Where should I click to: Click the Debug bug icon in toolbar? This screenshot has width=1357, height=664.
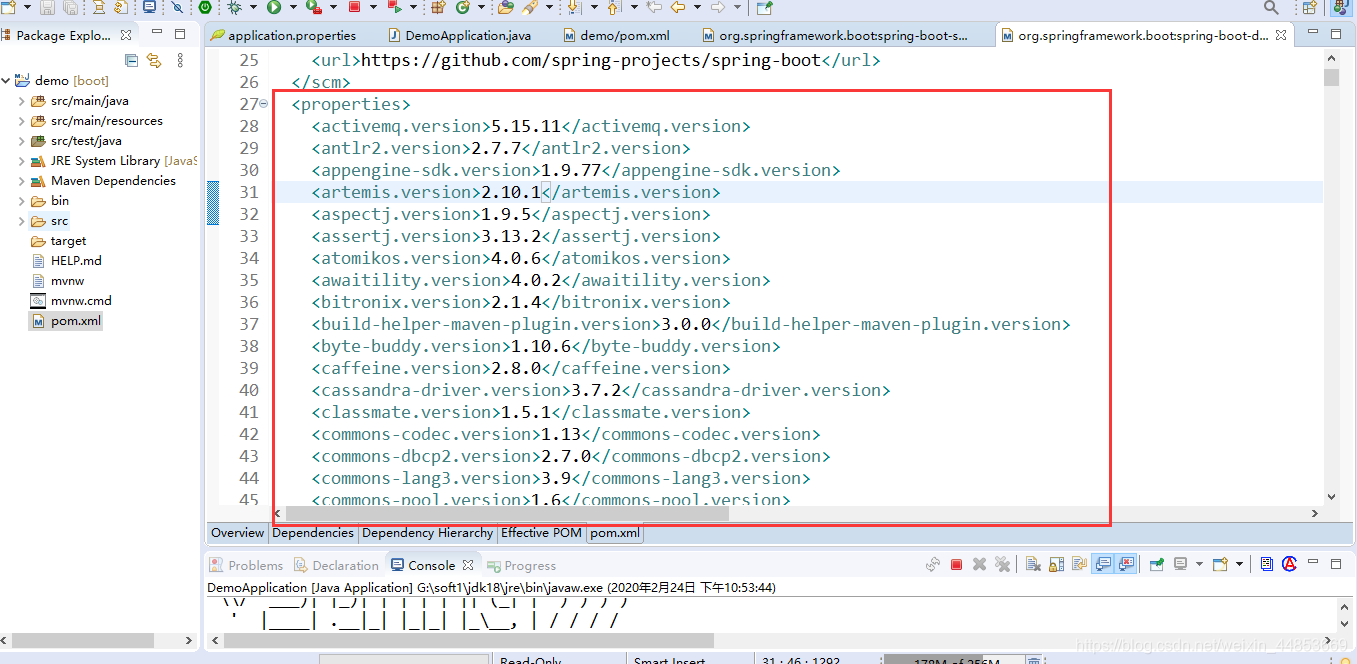tap(233, 7)
